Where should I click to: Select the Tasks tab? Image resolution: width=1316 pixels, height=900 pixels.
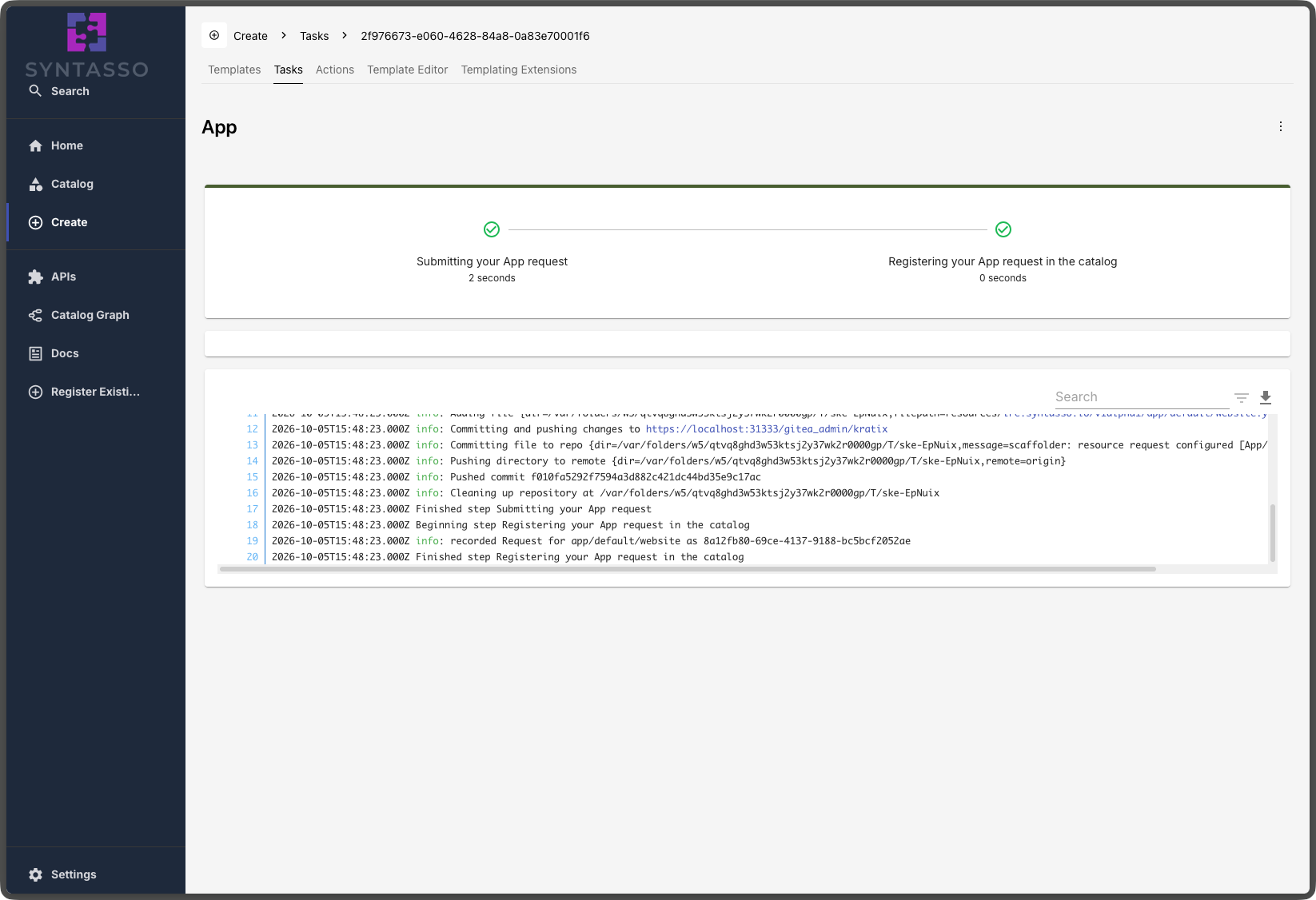tap(289, 70)
